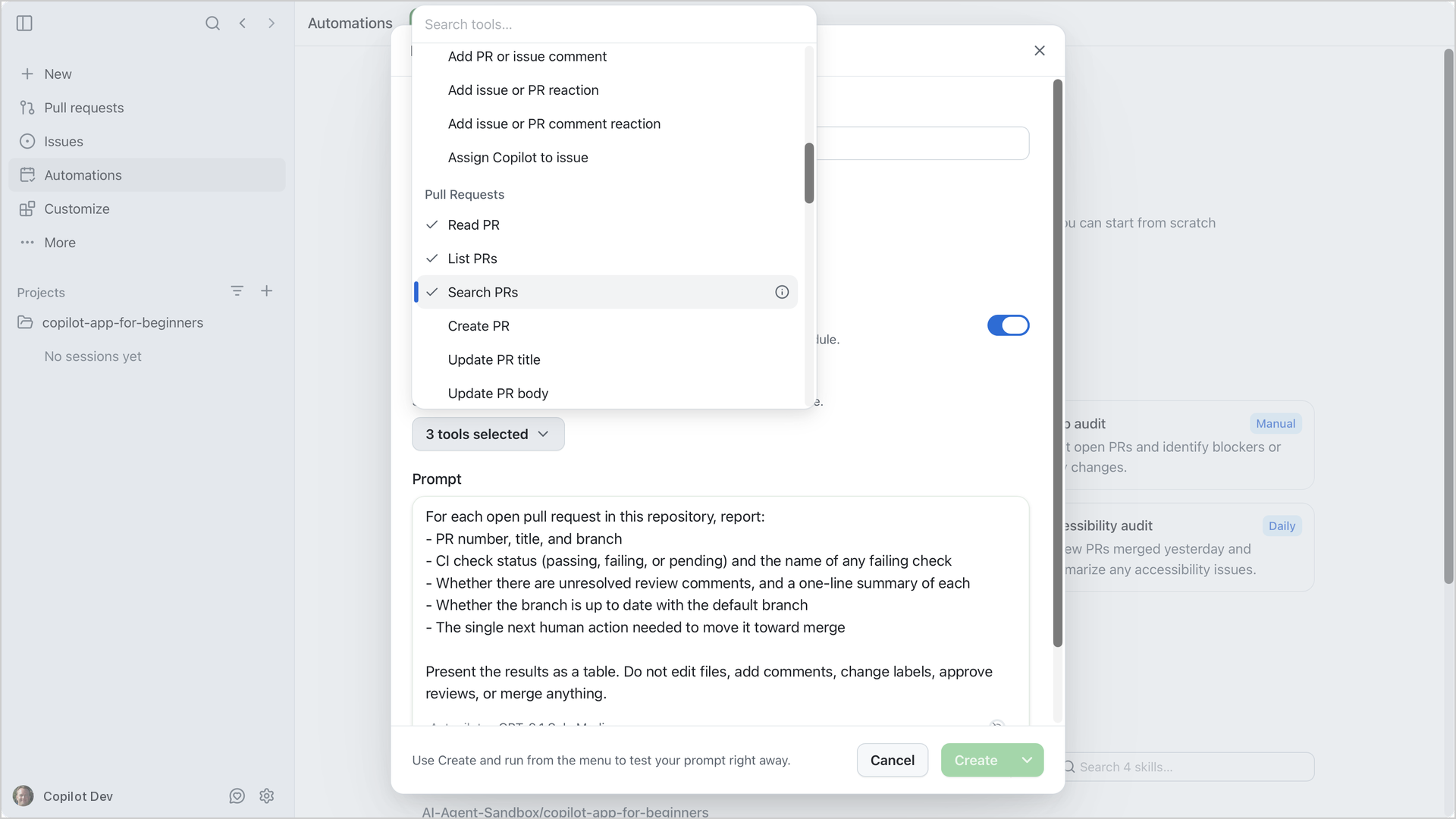Click the Prompt label
The image size is (1456, 819).
[437, 479]
